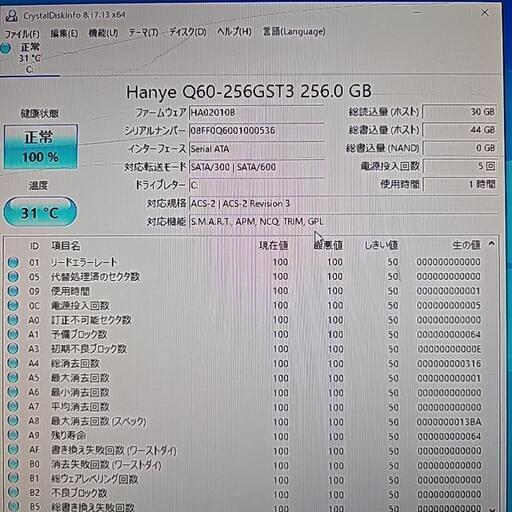Click raw value 00000000000E
Image resolution: width=512 pixels, height=512 pixels.
point(449,349)
